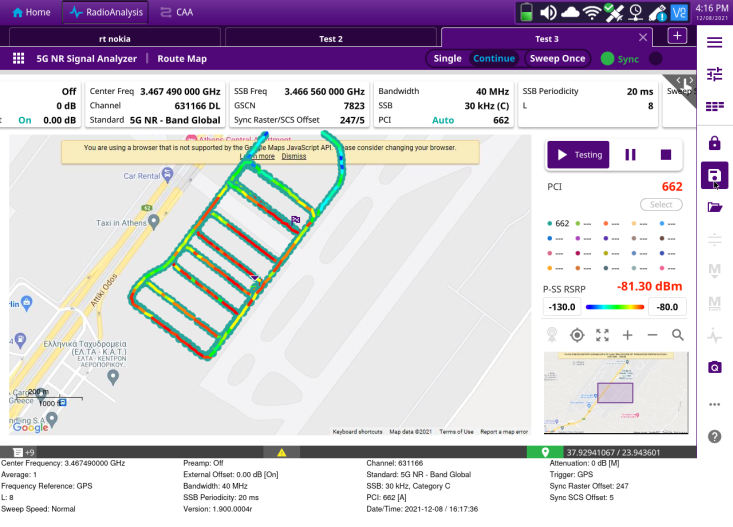
Task: Take a screenshot with the camera icon
Action: [714, 367]
